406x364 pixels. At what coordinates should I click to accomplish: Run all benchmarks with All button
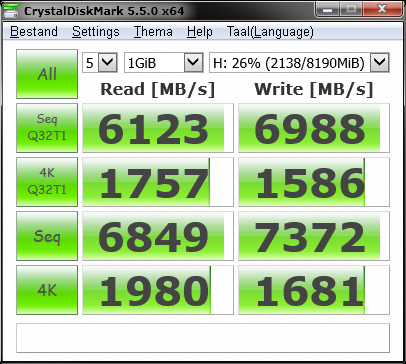coord(47,74)
